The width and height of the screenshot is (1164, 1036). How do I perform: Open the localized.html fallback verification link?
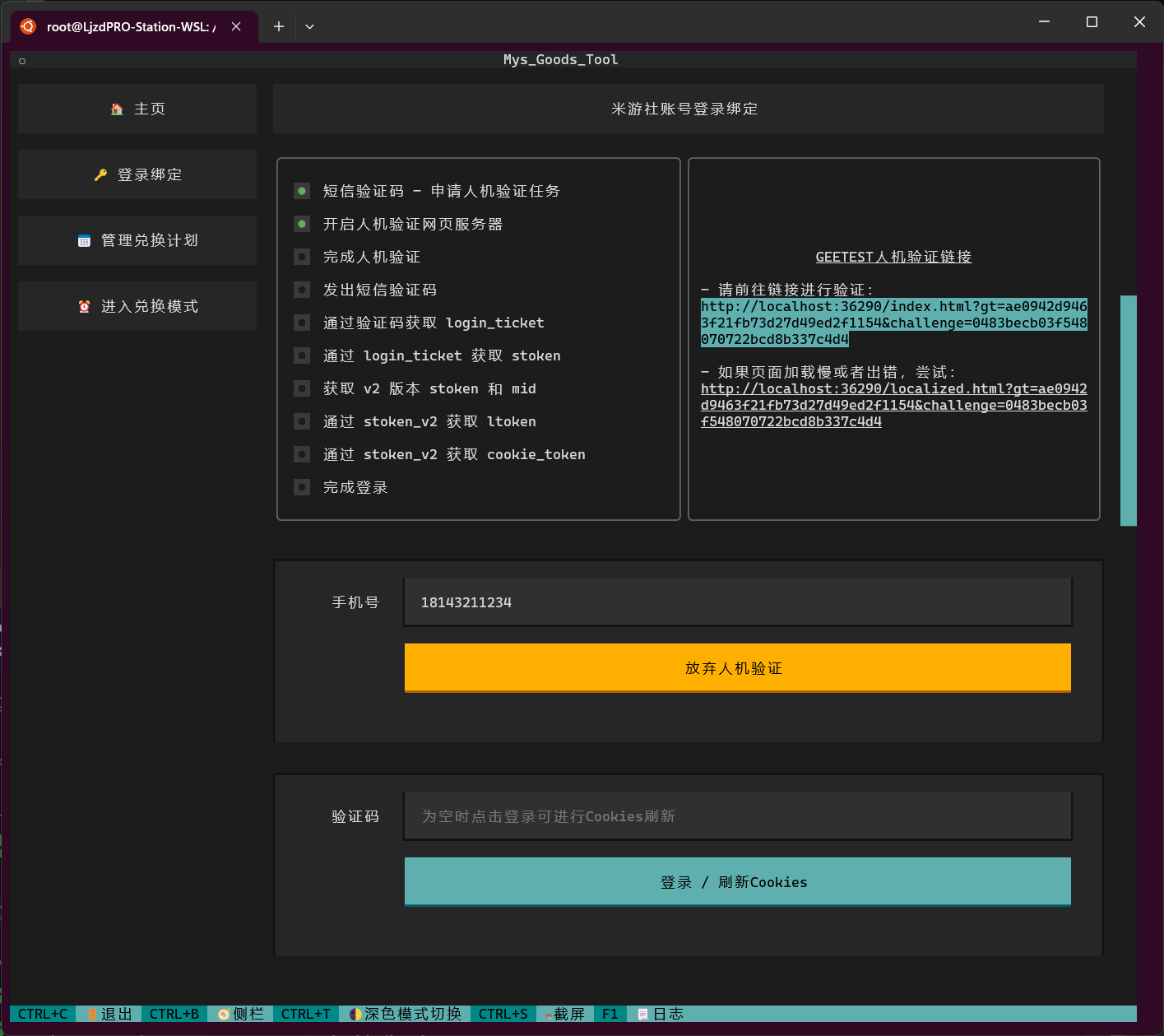[x=893, y=405]
